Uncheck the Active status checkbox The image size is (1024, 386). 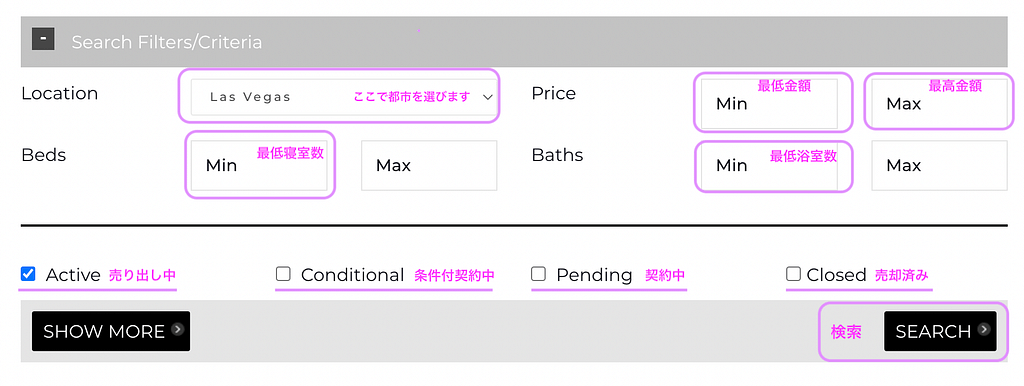click(x=27, y=274)
